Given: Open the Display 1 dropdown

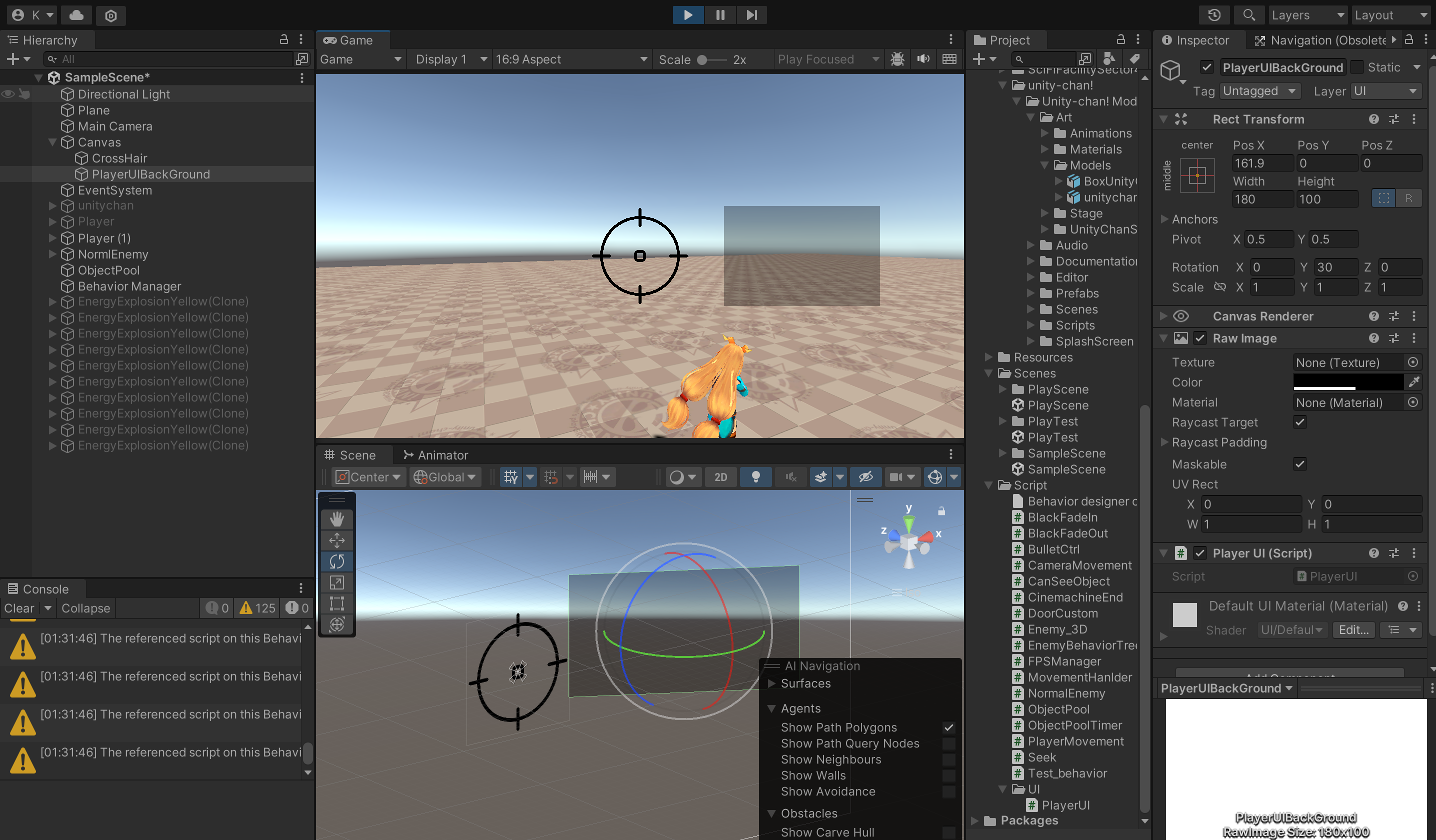Looking at the screenshot, I should (450, 59).
